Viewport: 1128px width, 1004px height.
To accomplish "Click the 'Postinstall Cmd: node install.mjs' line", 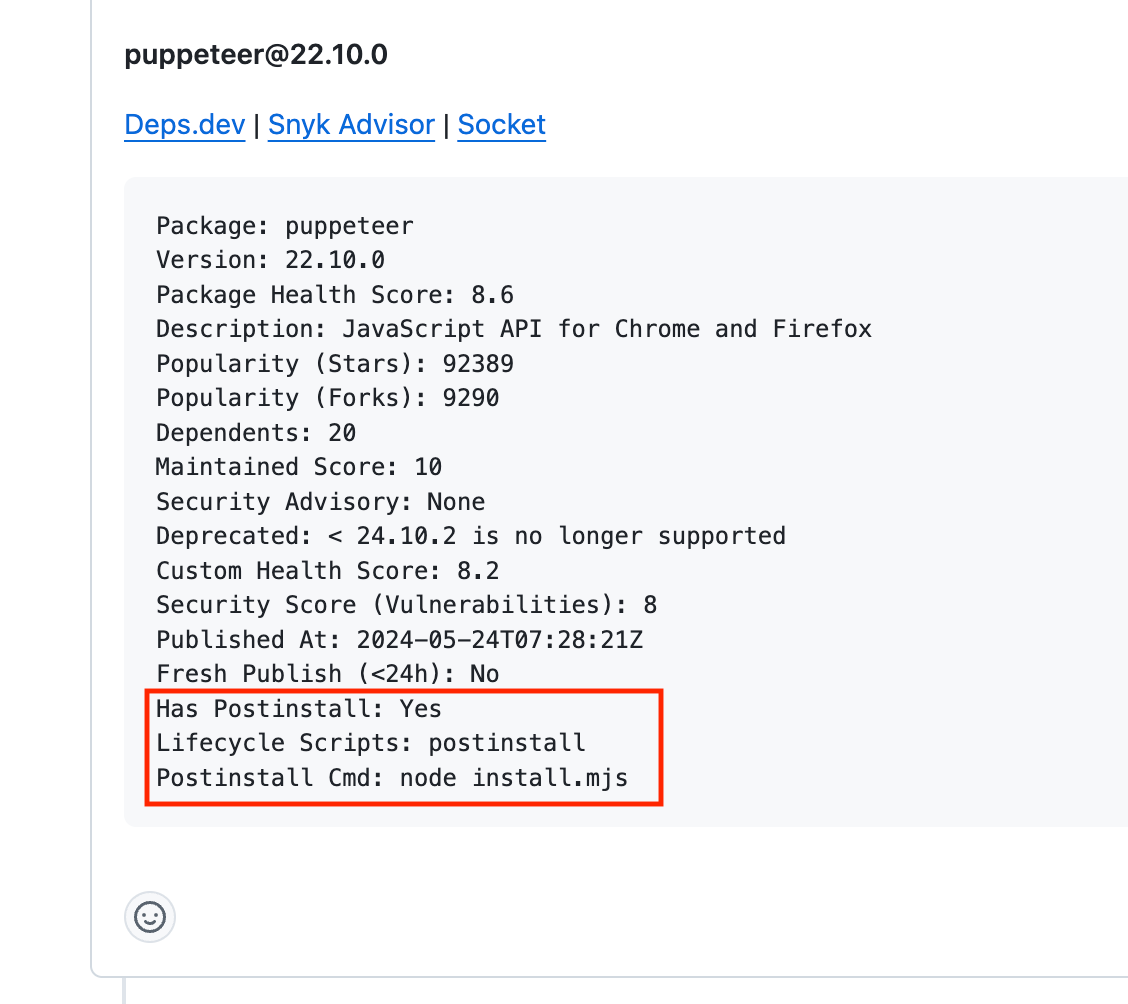I will click(391, 777).
